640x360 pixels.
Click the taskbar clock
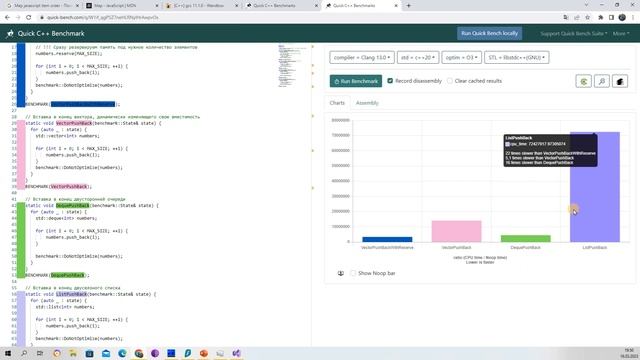click(x=629, y=353)
